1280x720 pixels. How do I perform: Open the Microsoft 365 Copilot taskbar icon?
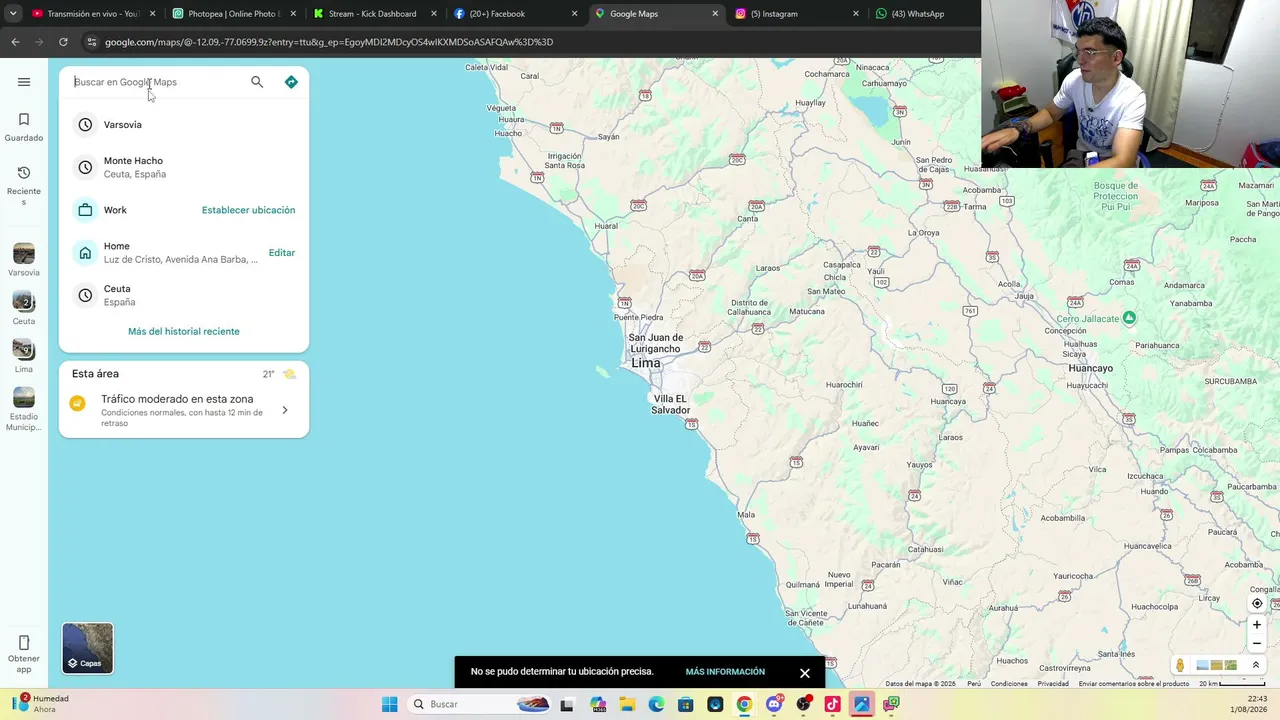pyautogui.click(x=598, y=704)
